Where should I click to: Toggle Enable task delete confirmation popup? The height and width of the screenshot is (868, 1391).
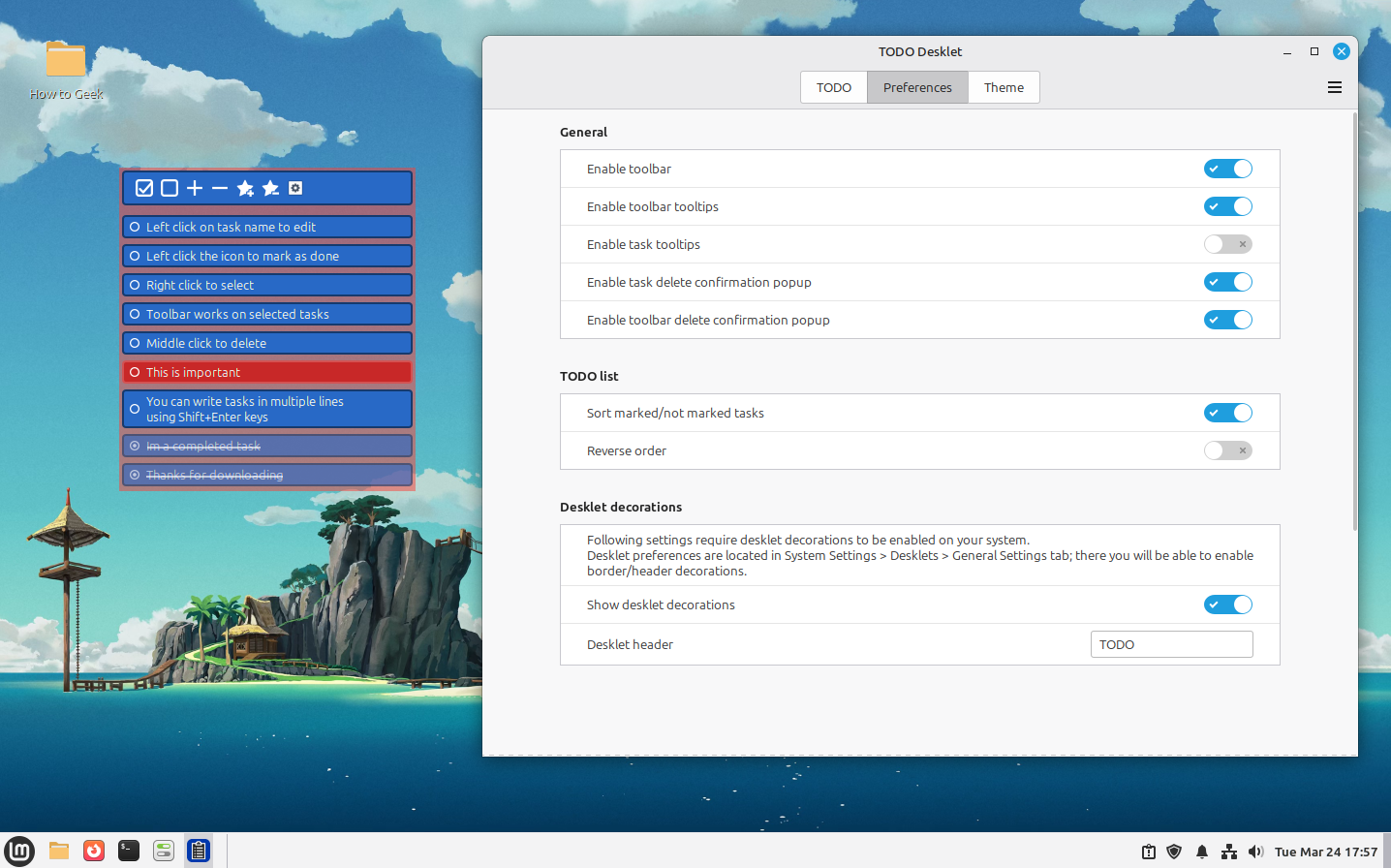tap(1228, 282)
